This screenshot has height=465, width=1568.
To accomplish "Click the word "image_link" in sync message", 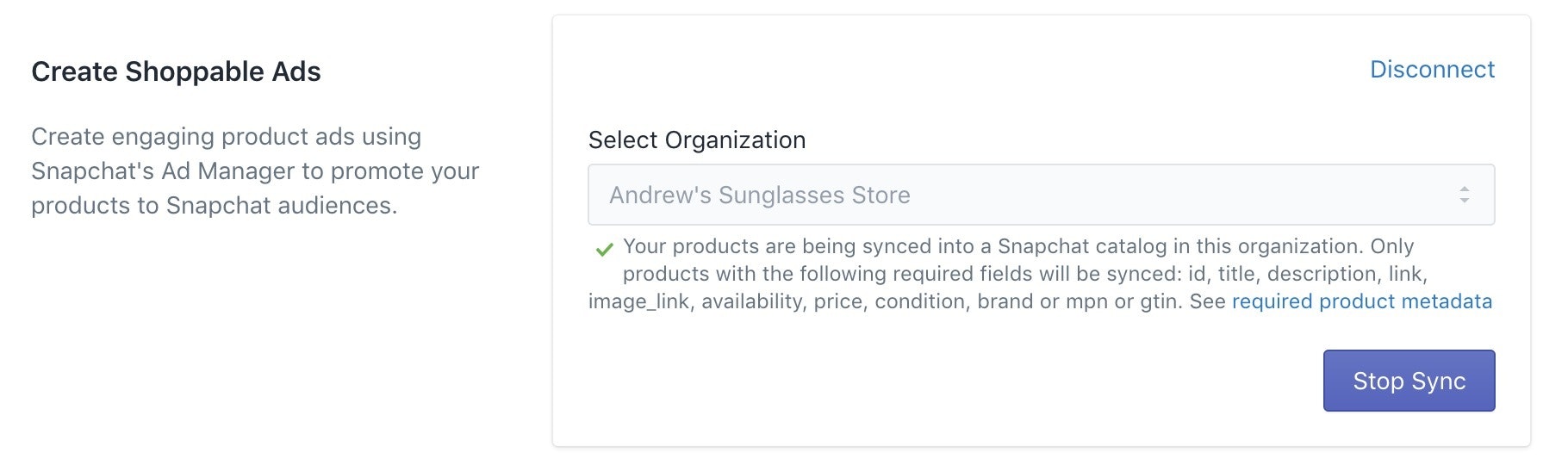I will 638,301.
